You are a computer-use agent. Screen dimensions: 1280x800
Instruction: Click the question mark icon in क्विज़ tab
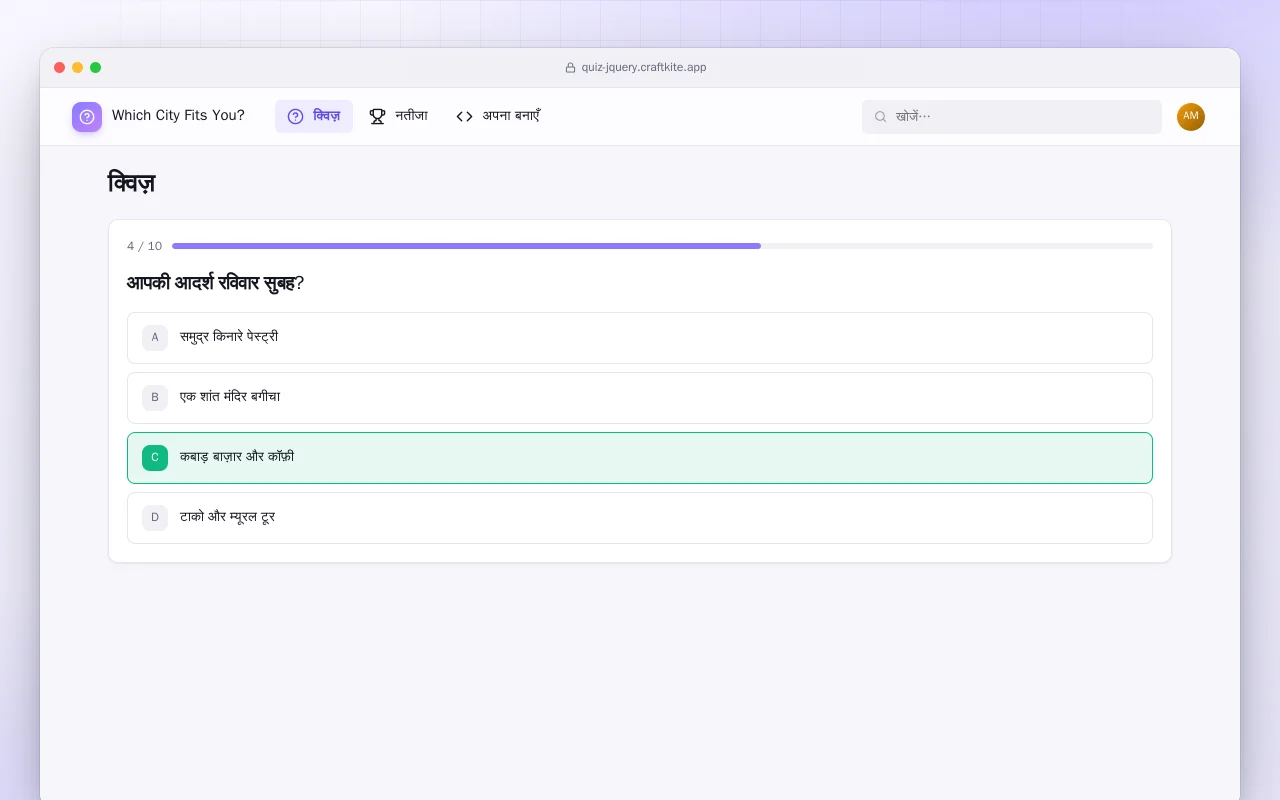pyautogui.click(x=295, y=116)
